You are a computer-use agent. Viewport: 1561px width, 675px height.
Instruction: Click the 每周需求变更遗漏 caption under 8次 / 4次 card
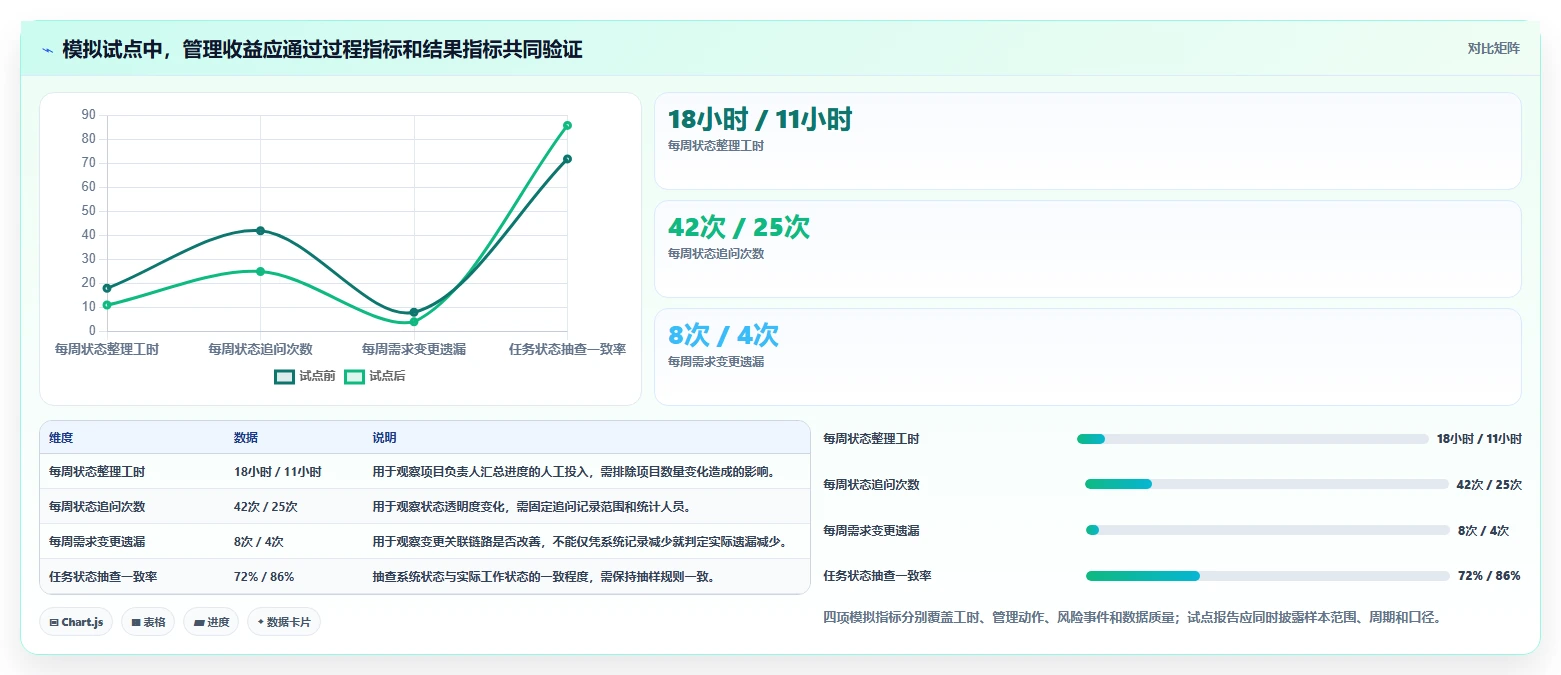coord(716,362)
